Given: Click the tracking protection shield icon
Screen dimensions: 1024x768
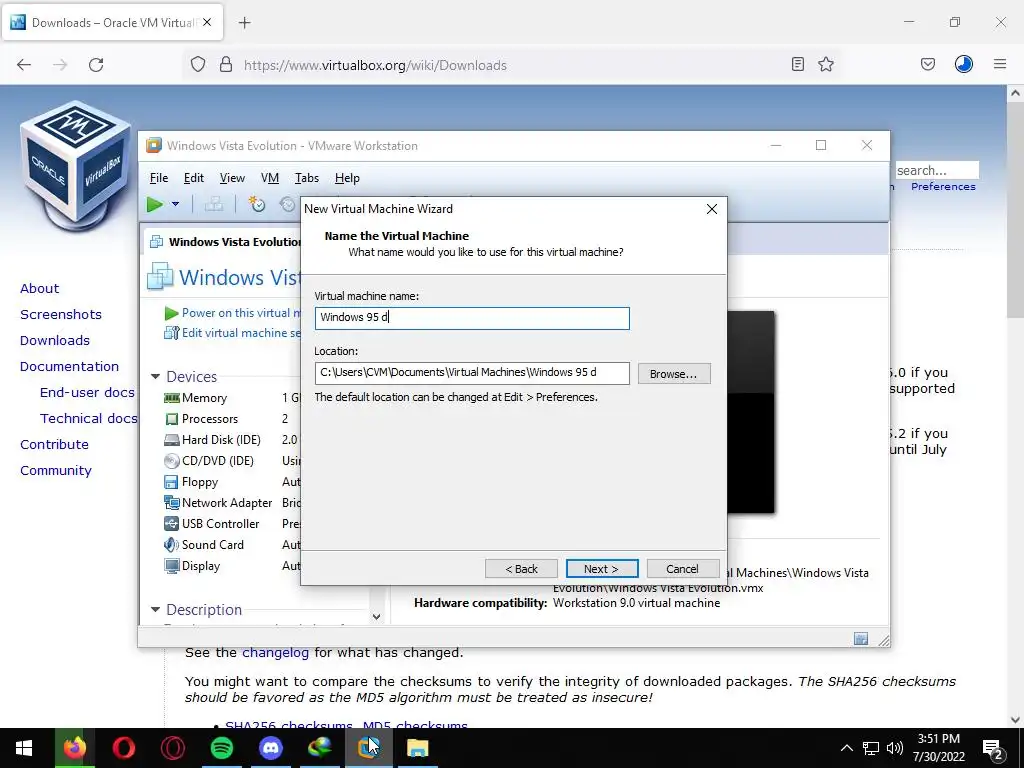Looking at the screenshot, I should pos(198,64).
